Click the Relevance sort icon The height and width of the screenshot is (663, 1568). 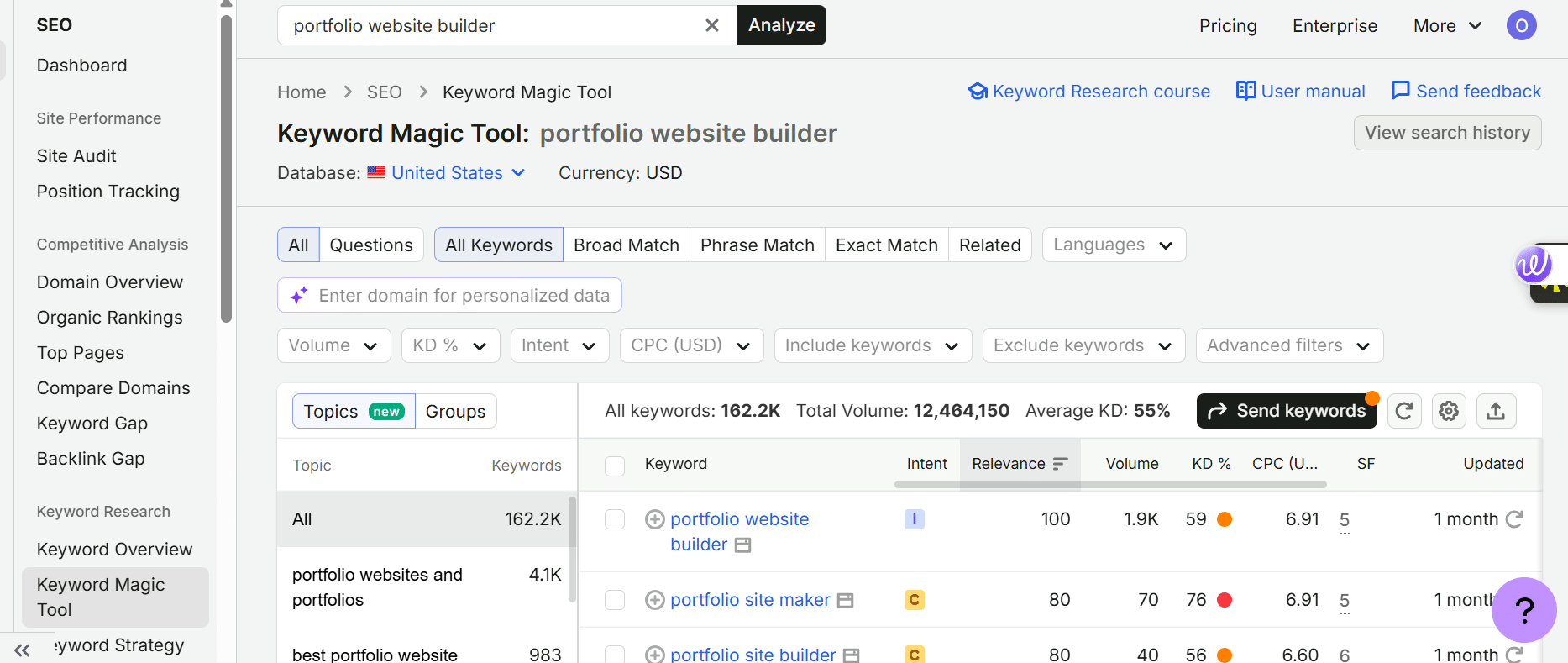(x=1060, y=464)
